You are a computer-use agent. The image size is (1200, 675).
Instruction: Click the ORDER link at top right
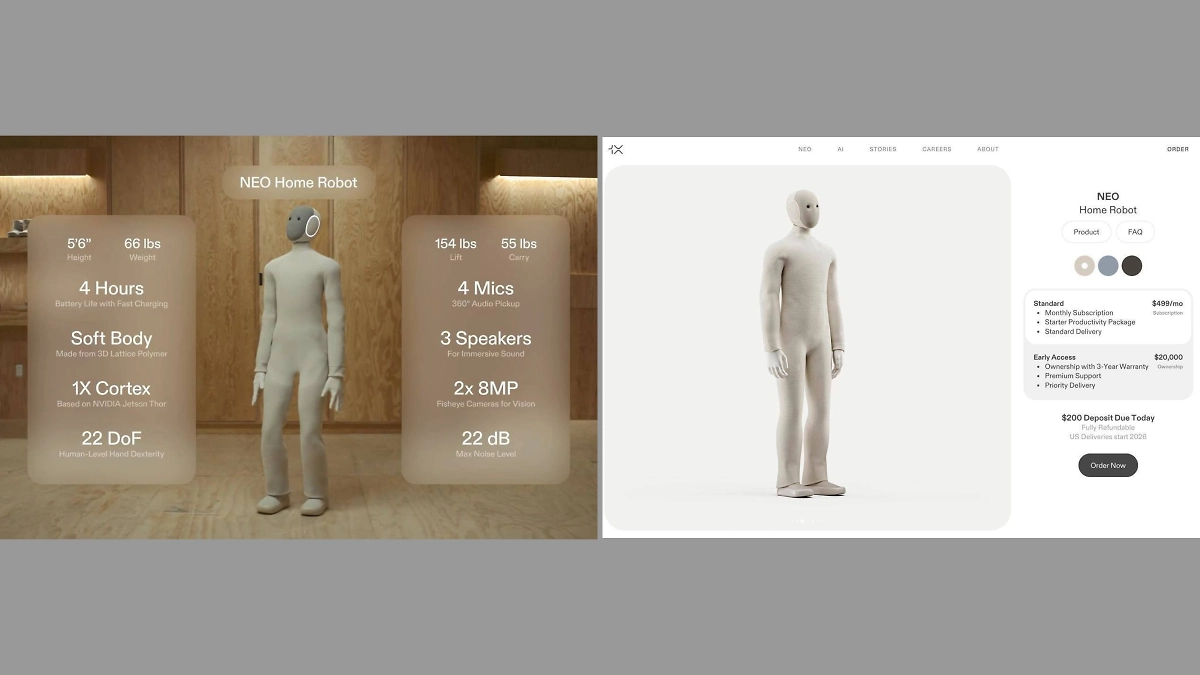[1177, 149]
